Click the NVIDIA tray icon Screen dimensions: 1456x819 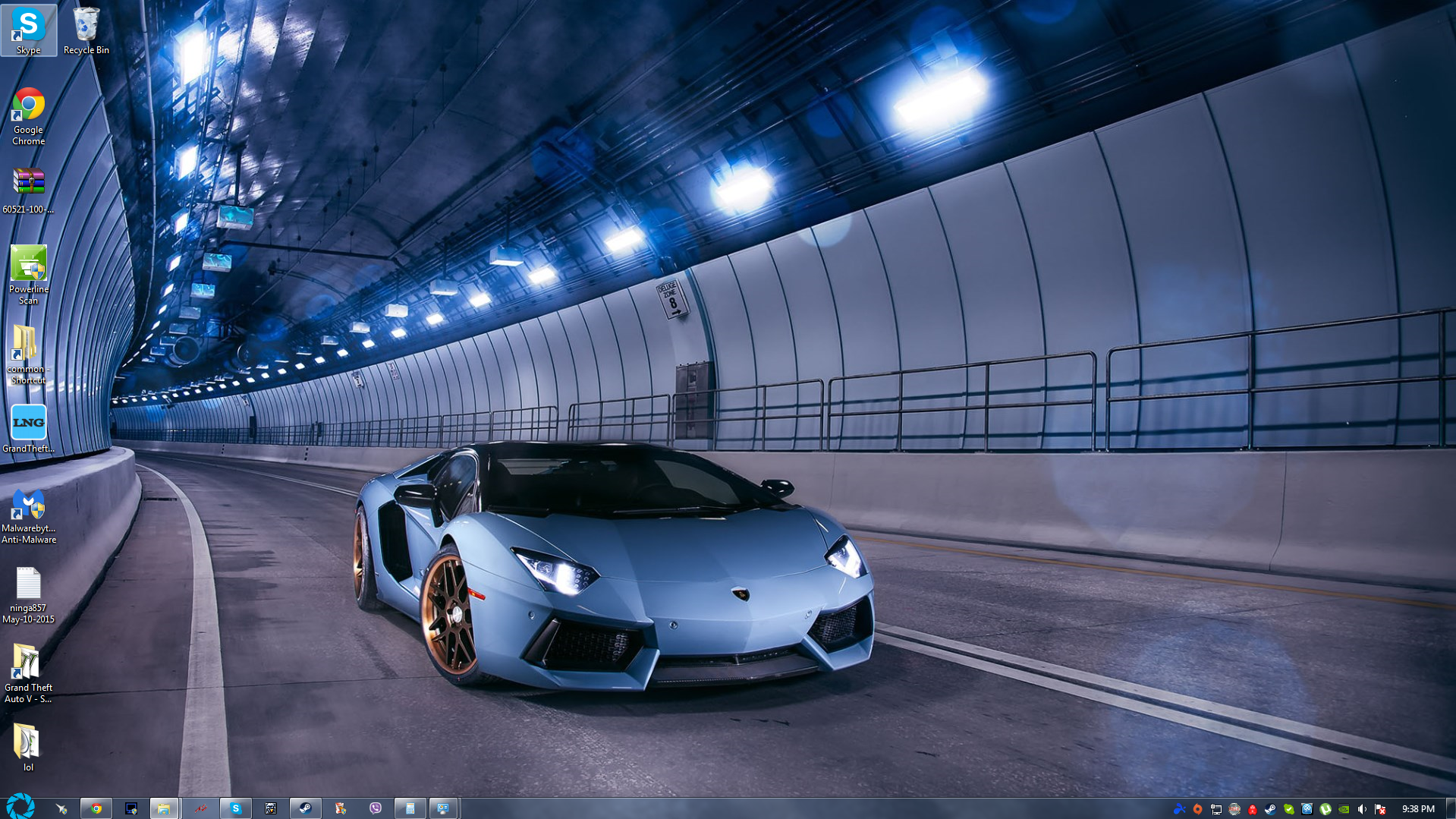1343,809
